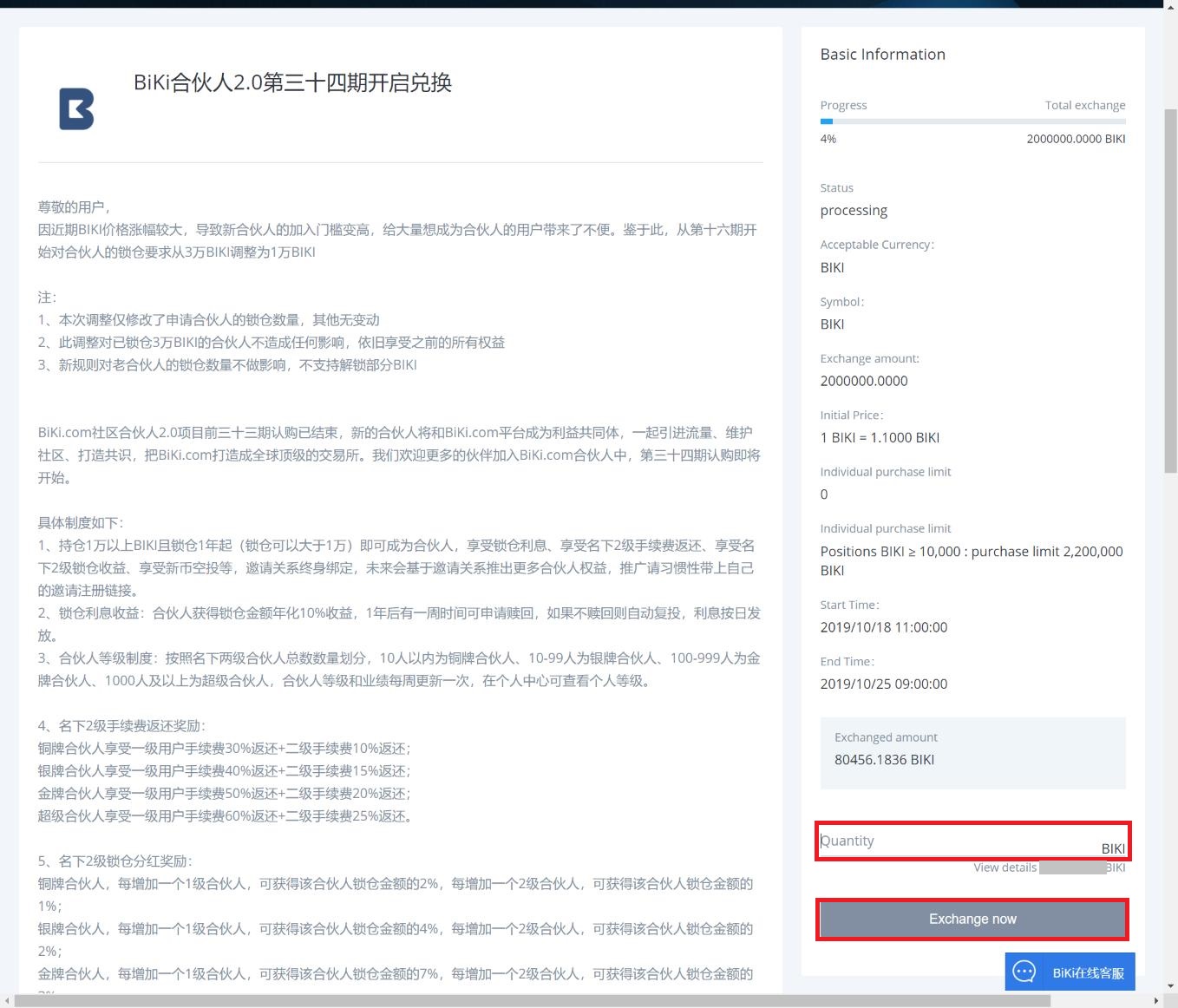Click the 具体制度如下 heading line

(81, 523)
